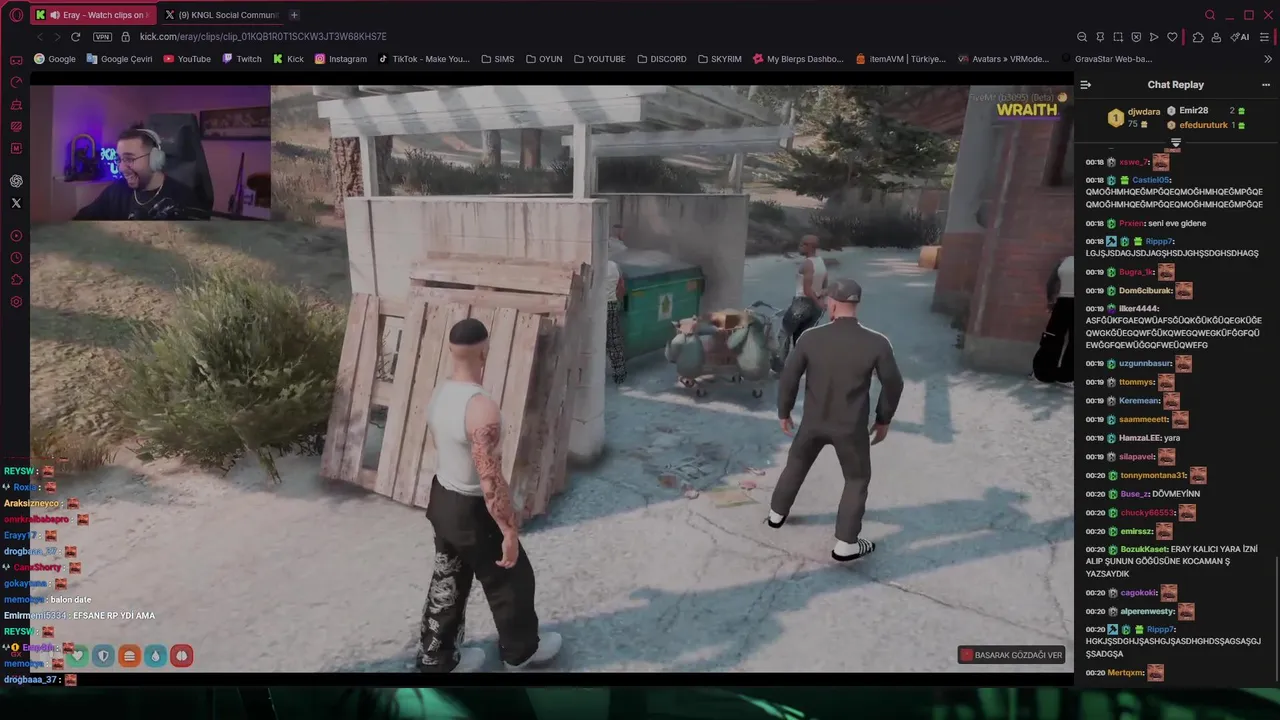Open My Blerps Dashboard bookmark

pyautogui.click(x=798, y=59)
